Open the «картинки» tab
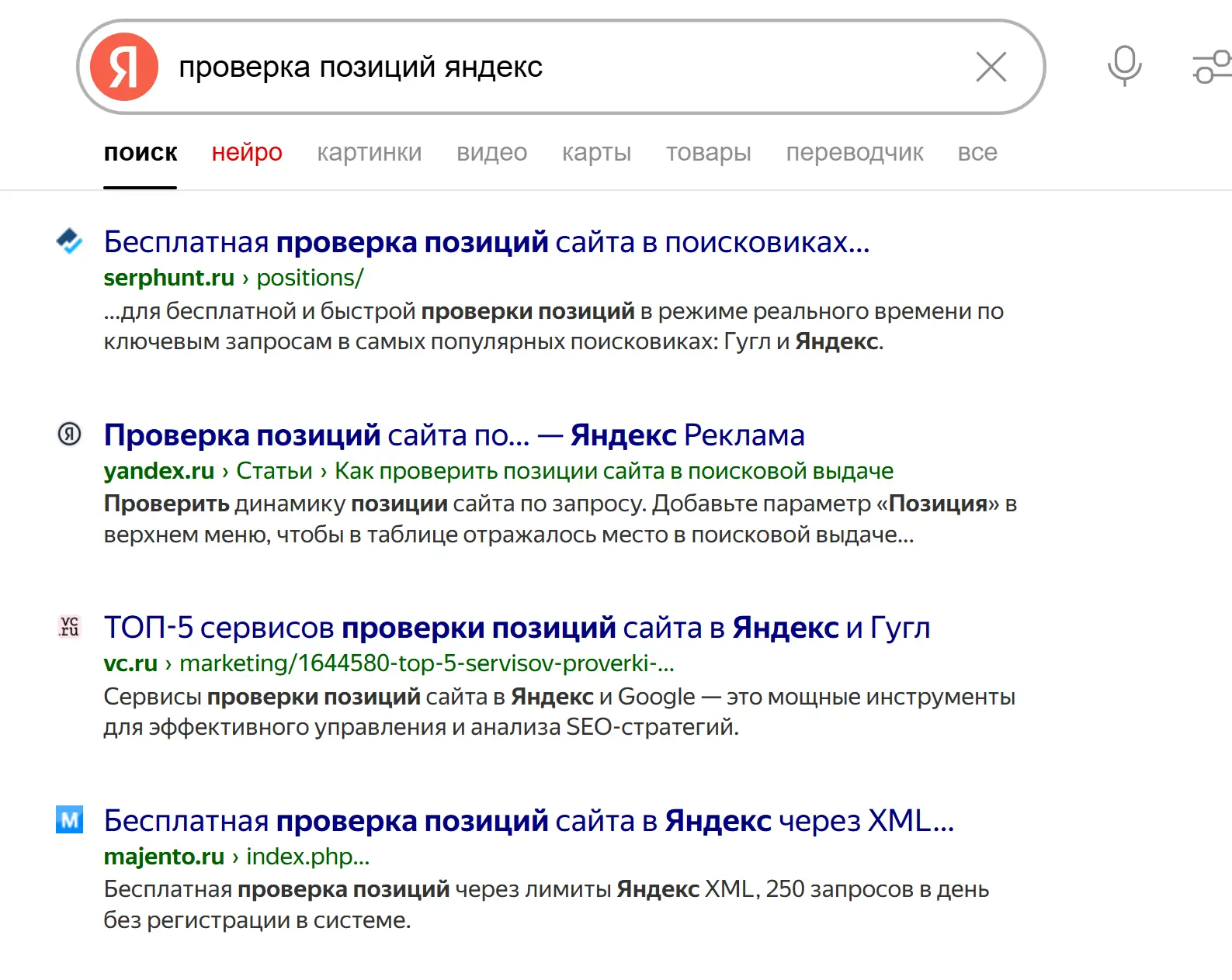This screenshot has height=980, width=1232. (370, 152)
